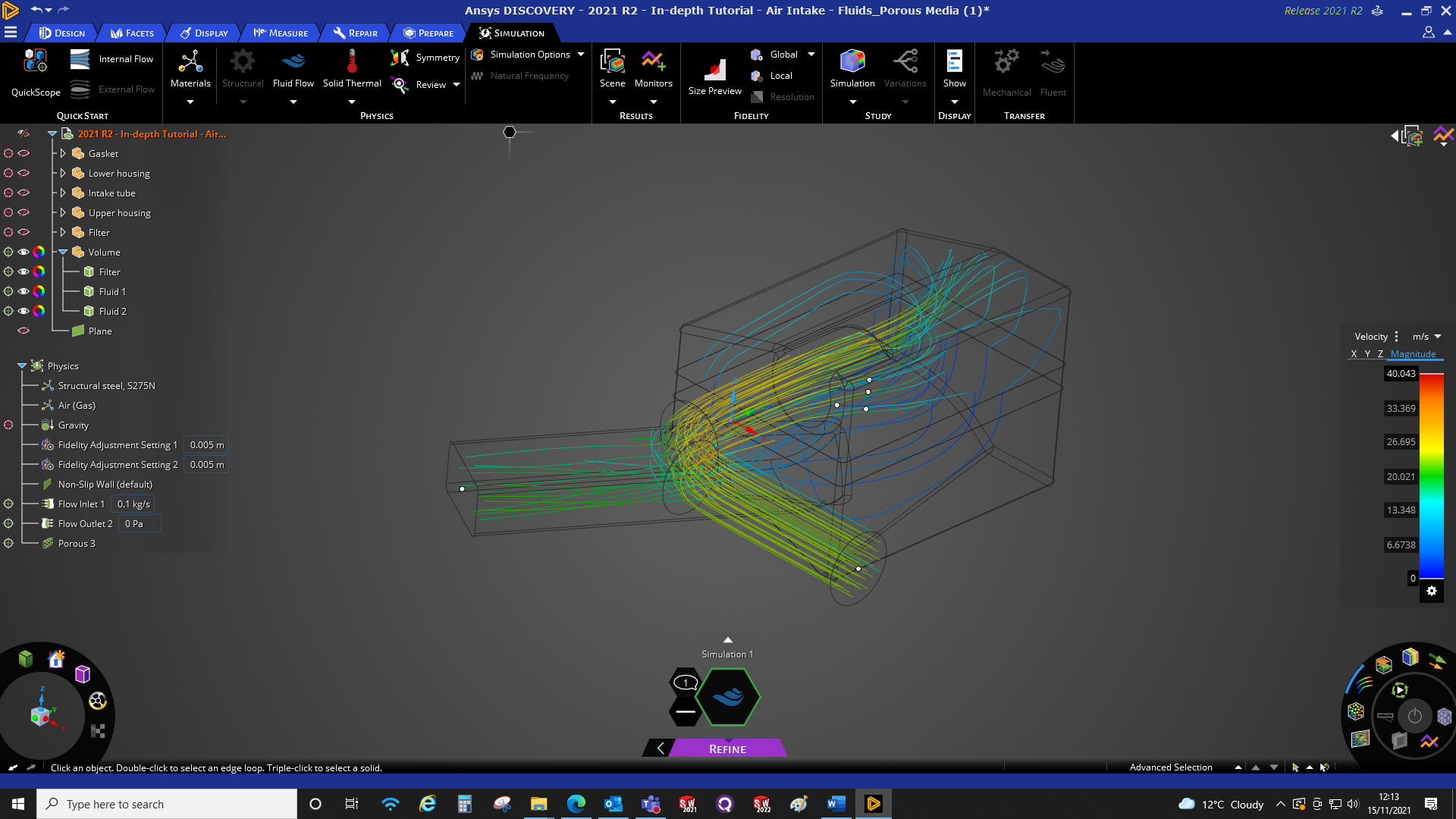The image size is (1456, 819).
Task: Click the Refine stage button
Action: (727, 748)
